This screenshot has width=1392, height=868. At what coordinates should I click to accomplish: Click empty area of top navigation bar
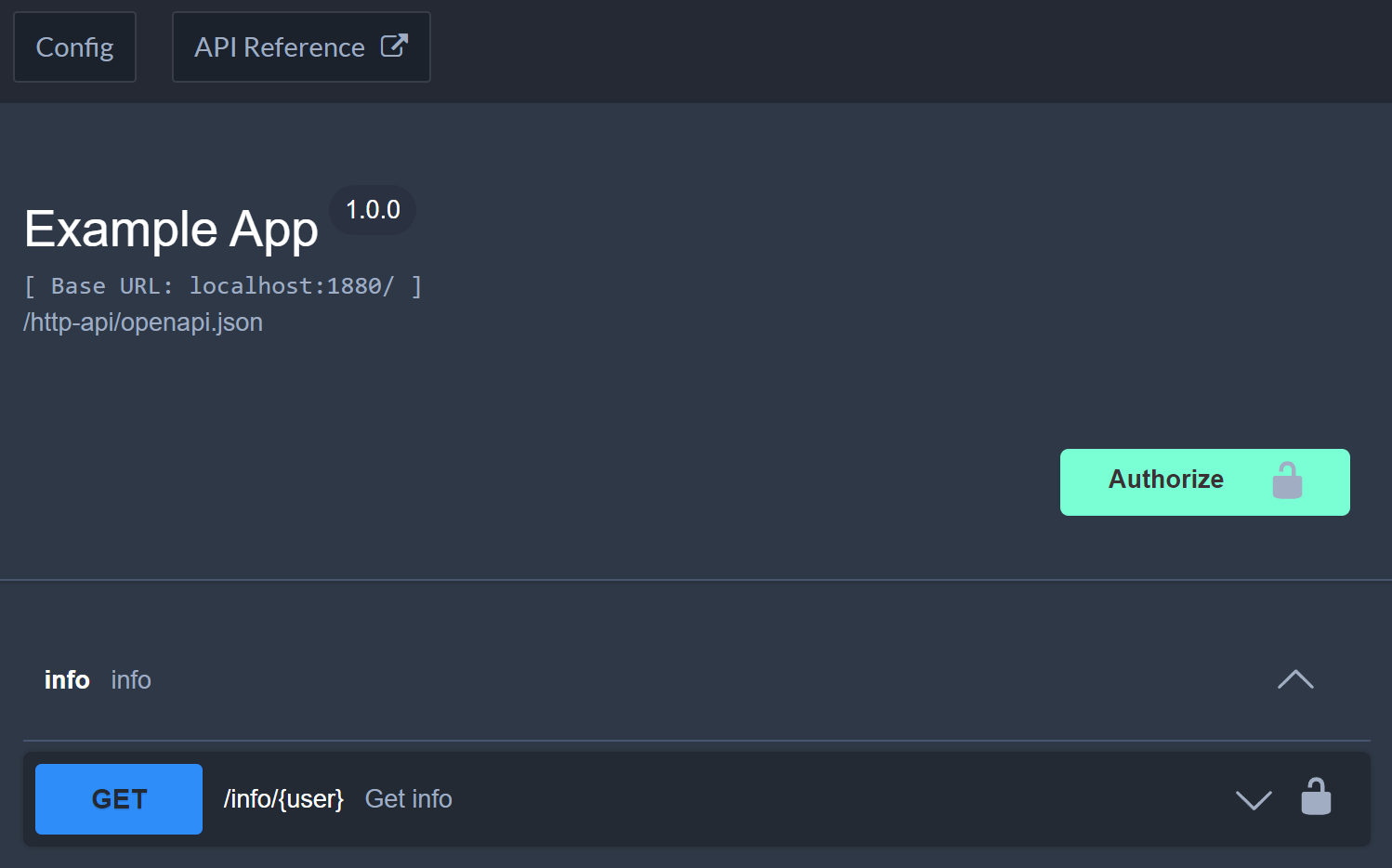(x=883, y=51)
